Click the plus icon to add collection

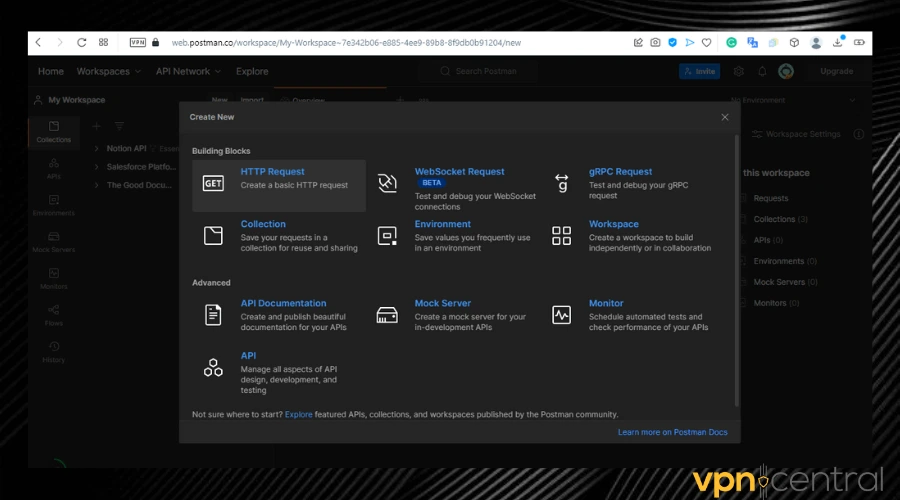tap(96, 126)
